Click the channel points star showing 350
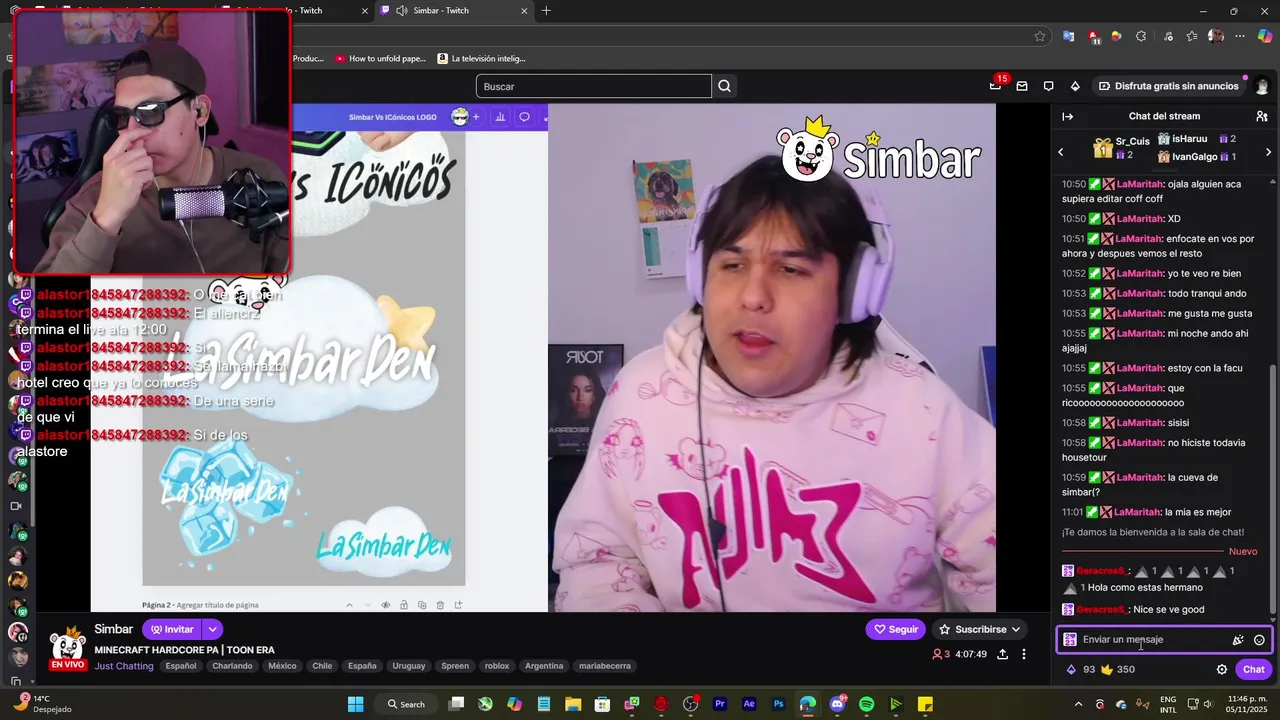 tap(1118, 669)
